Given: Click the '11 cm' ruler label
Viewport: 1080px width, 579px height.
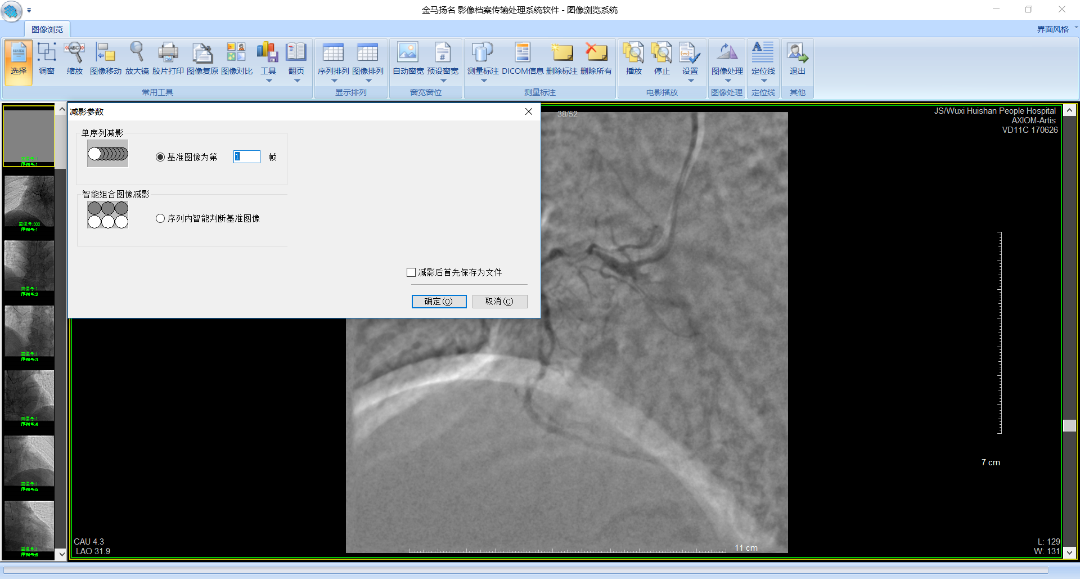Looking at the screenshot, I should (746, 548).
